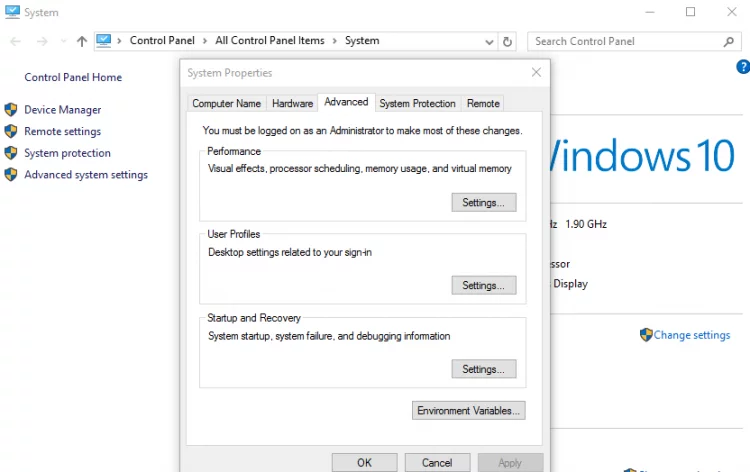Viewport: 750px width, 472px height.
Task: Expand the address bar history dropdown
Action: point(489,42)
